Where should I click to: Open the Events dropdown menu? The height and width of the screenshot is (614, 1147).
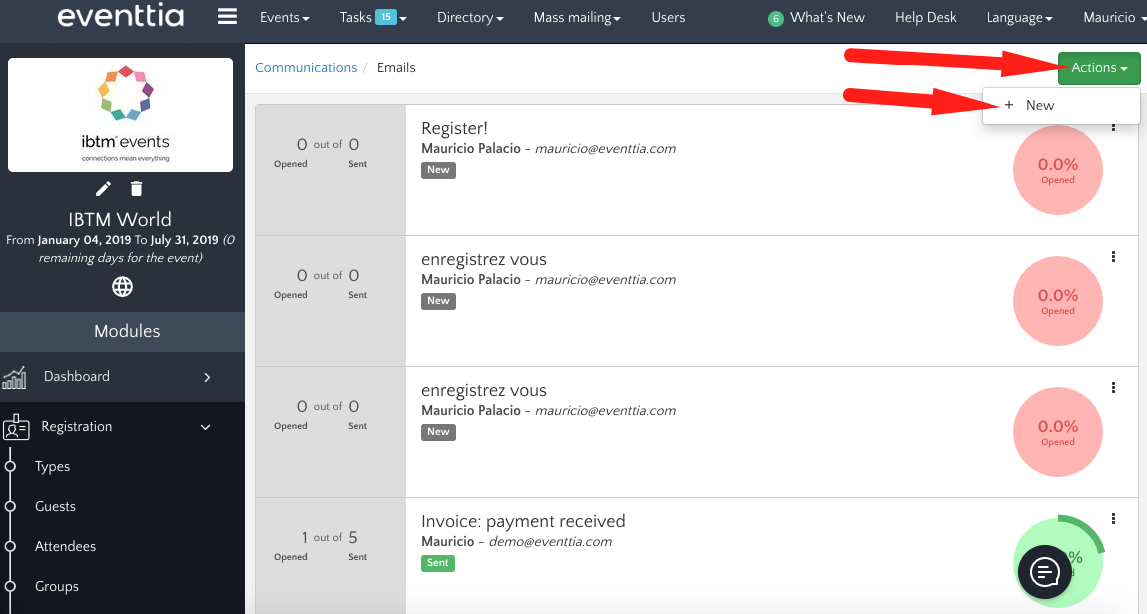coord(284,18)
